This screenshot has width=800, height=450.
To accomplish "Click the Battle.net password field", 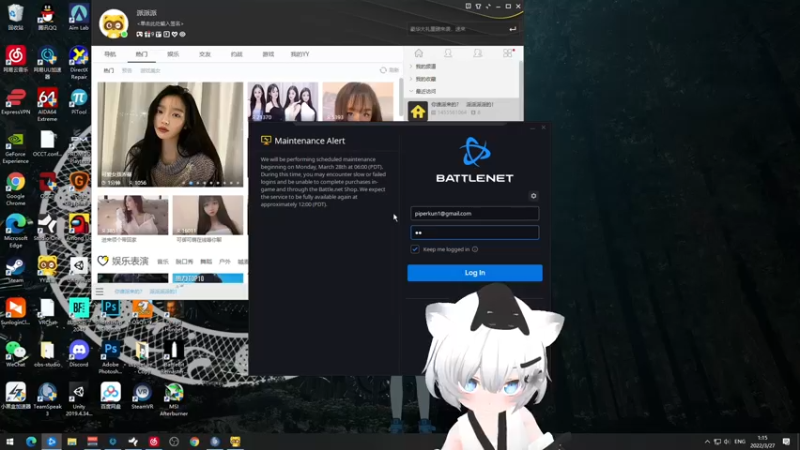I will click(x=474, y=233).
